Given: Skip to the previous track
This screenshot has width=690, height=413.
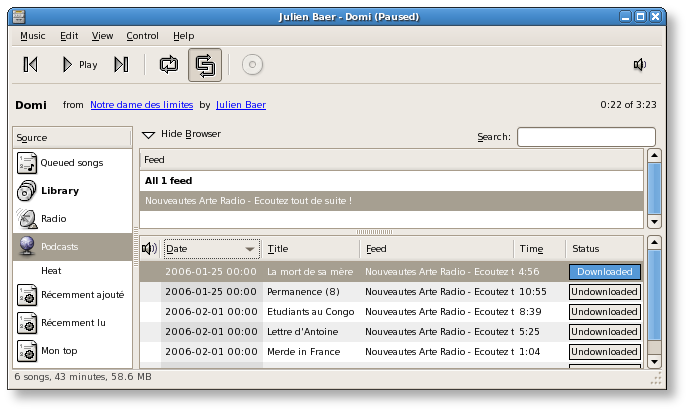Looking at the screenshot, I should [31, 65].
